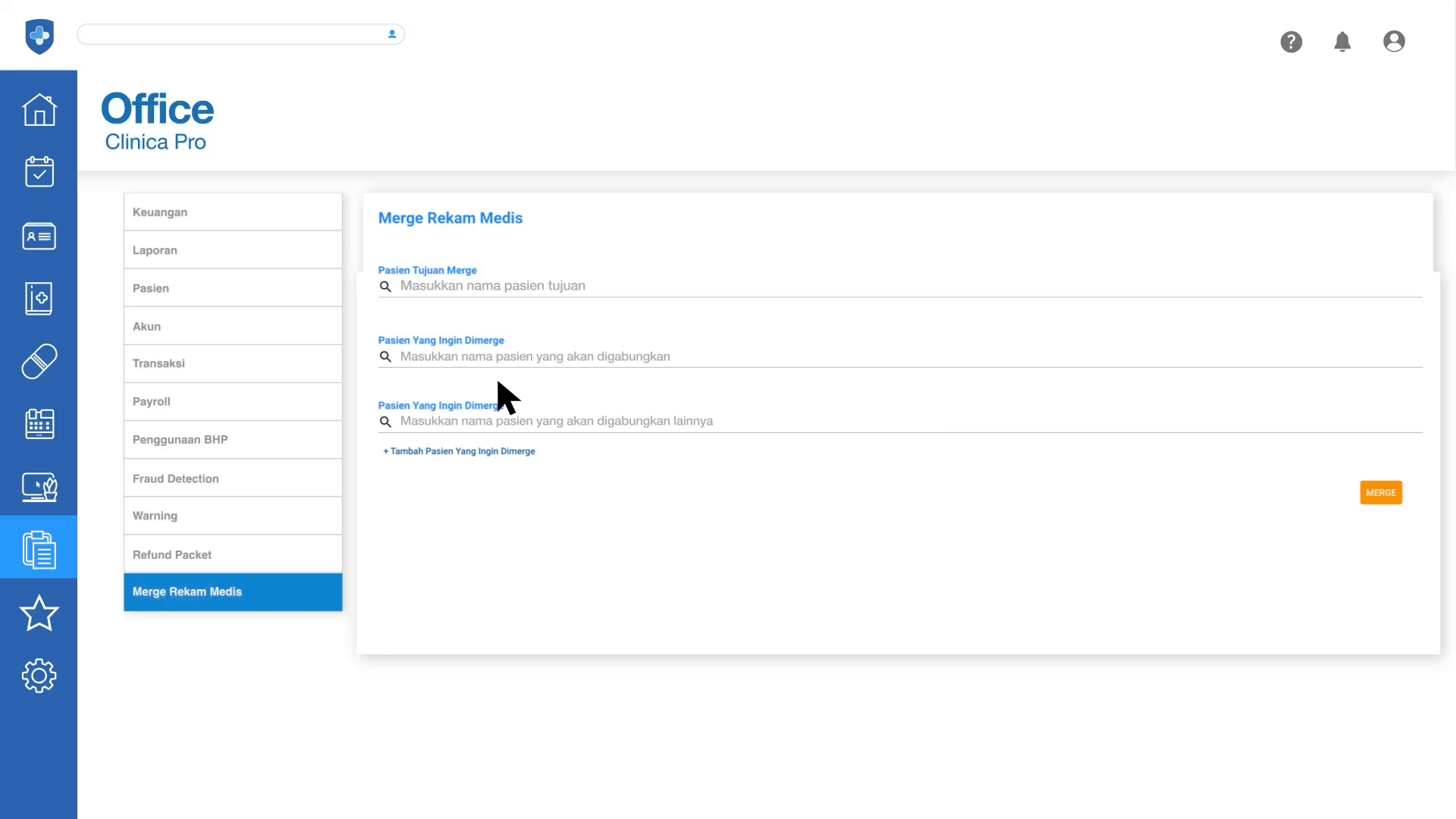
Task: Click the patient ID card icon
Action: point(39,236)
